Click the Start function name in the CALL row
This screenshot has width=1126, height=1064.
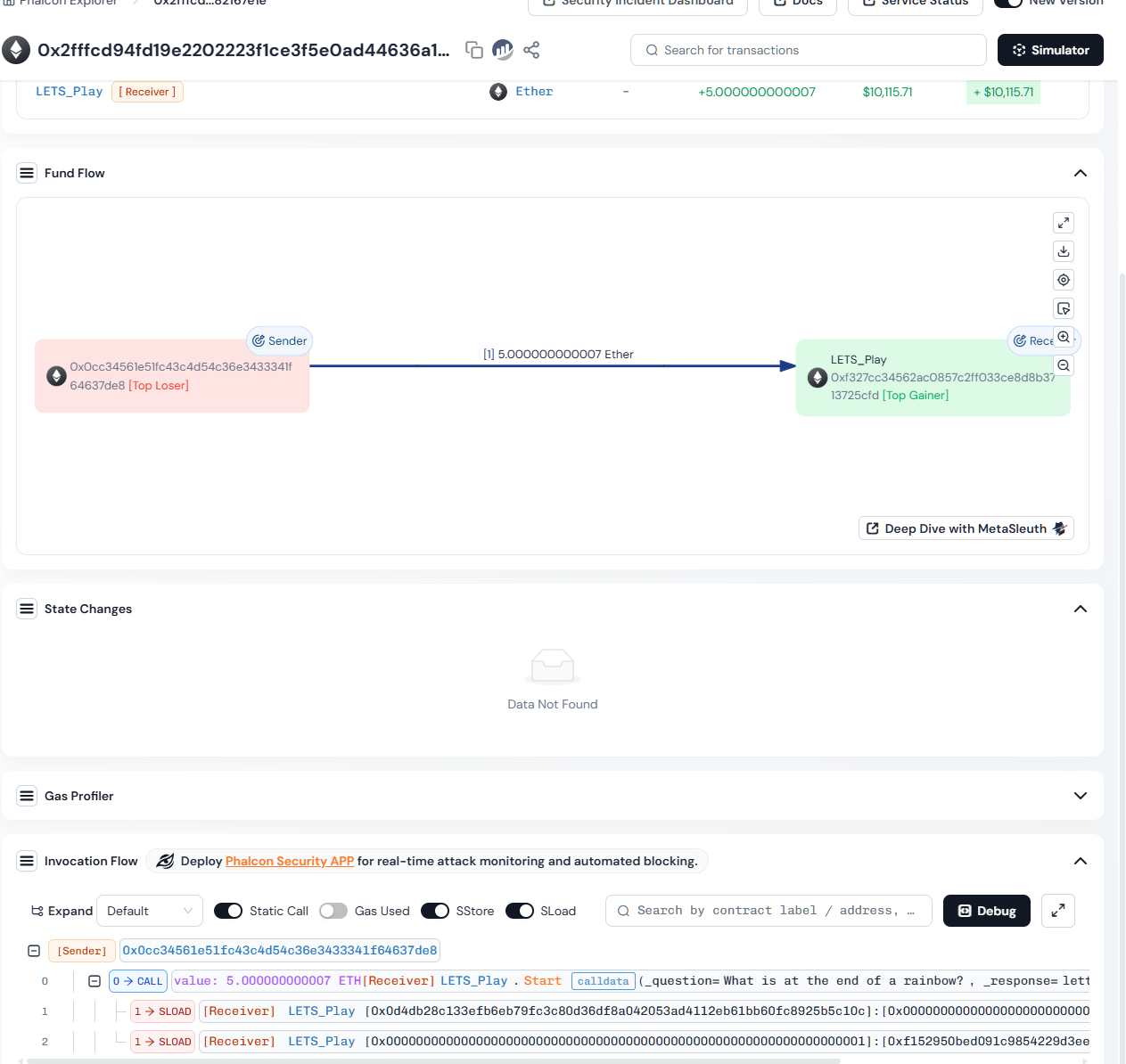[543, 981]
